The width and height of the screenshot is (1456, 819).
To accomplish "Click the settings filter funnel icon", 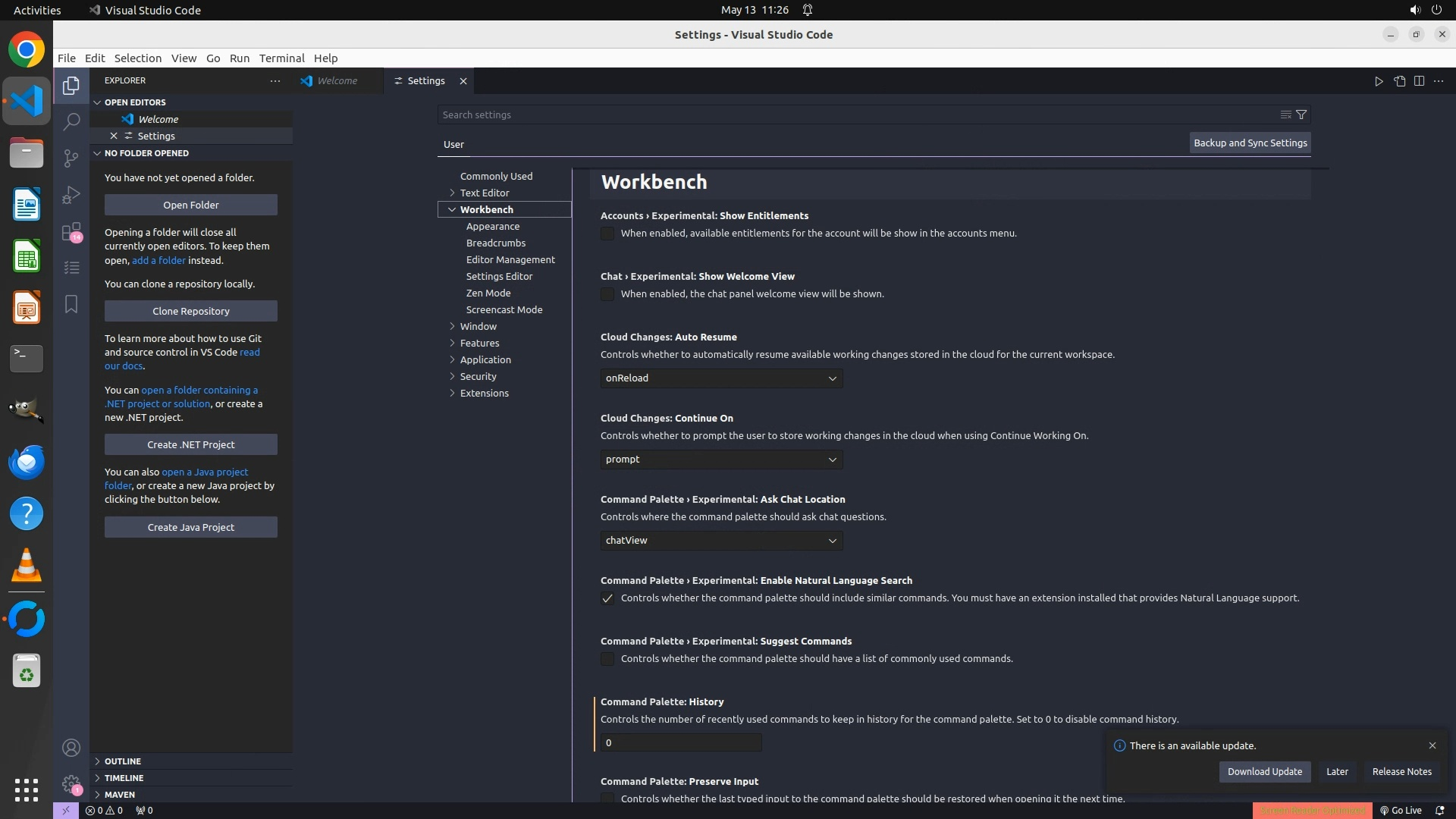I will pos(1301,115).
